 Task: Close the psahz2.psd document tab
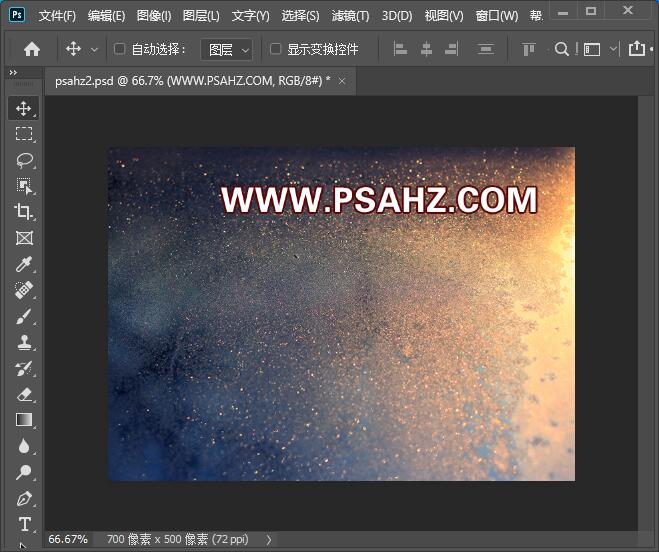[x=342, y=81]
